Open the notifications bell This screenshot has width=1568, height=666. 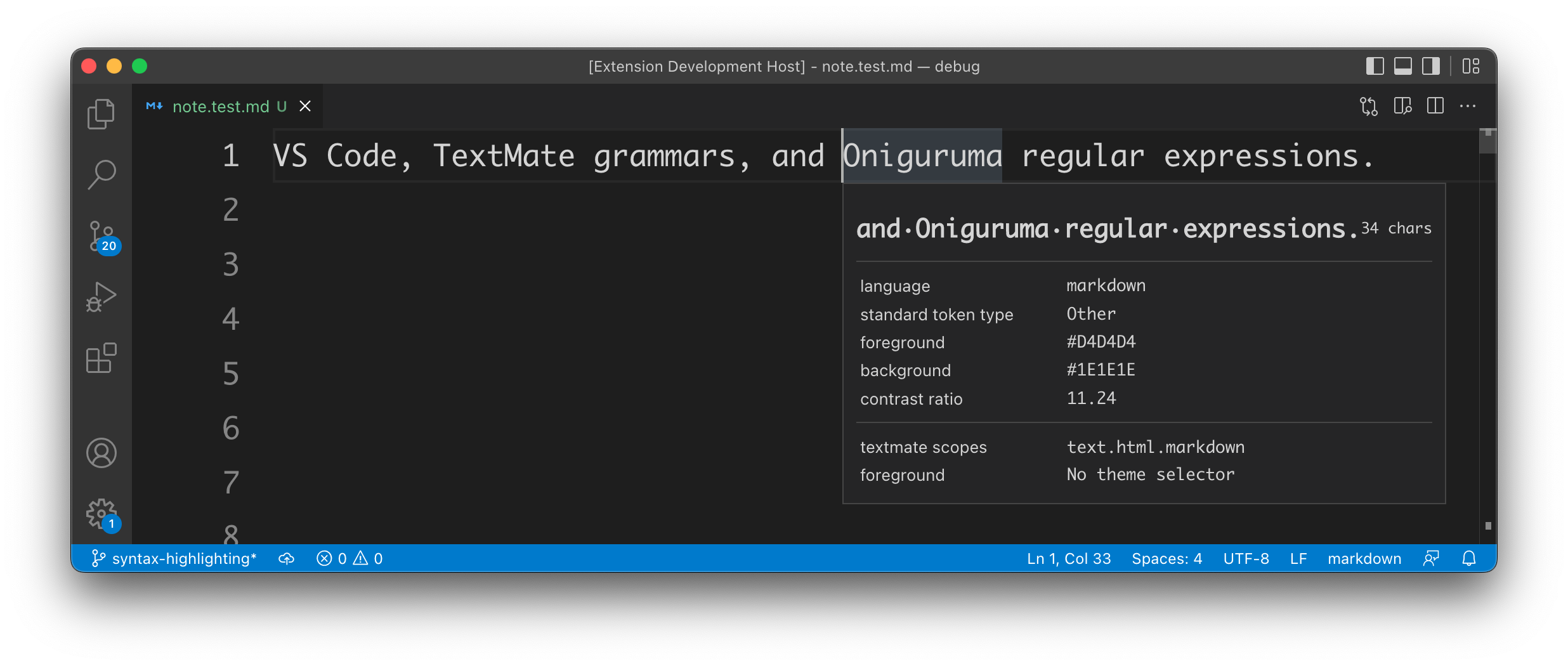(1470, 558)
